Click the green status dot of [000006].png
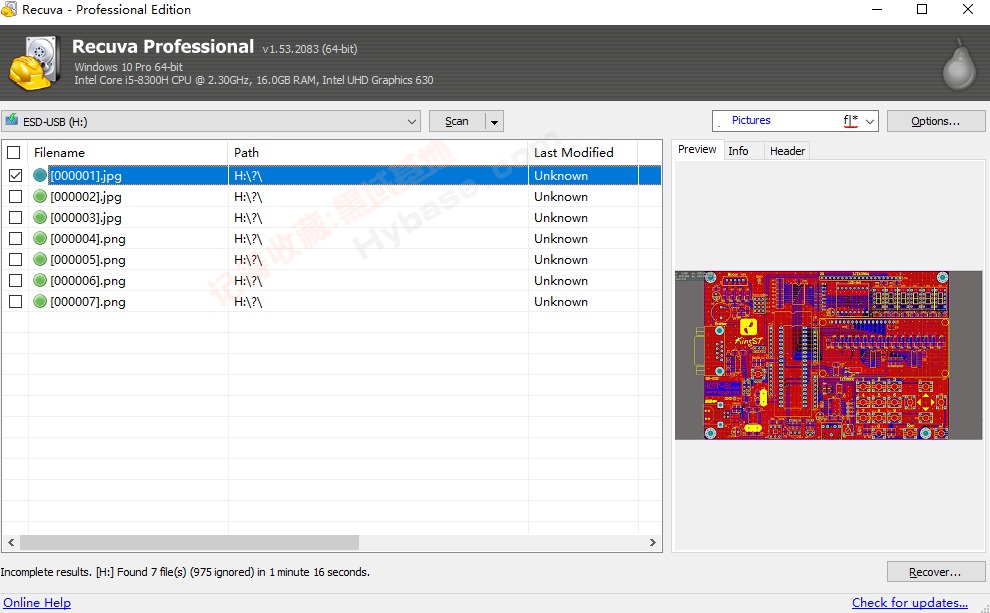Screen dimensions: 990x613 (40, 280)
